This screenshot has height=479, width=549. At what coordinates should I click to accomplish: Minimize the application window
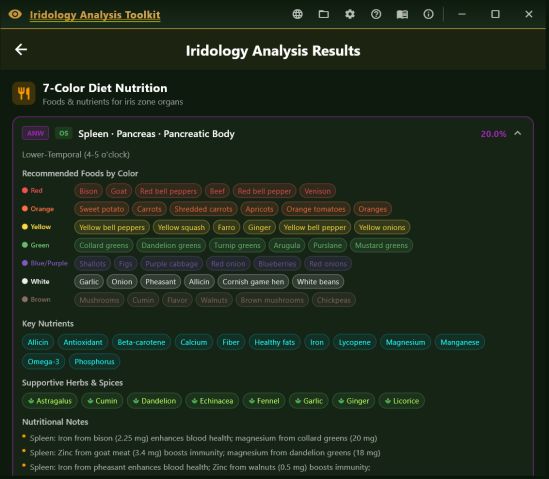[462, 14]
